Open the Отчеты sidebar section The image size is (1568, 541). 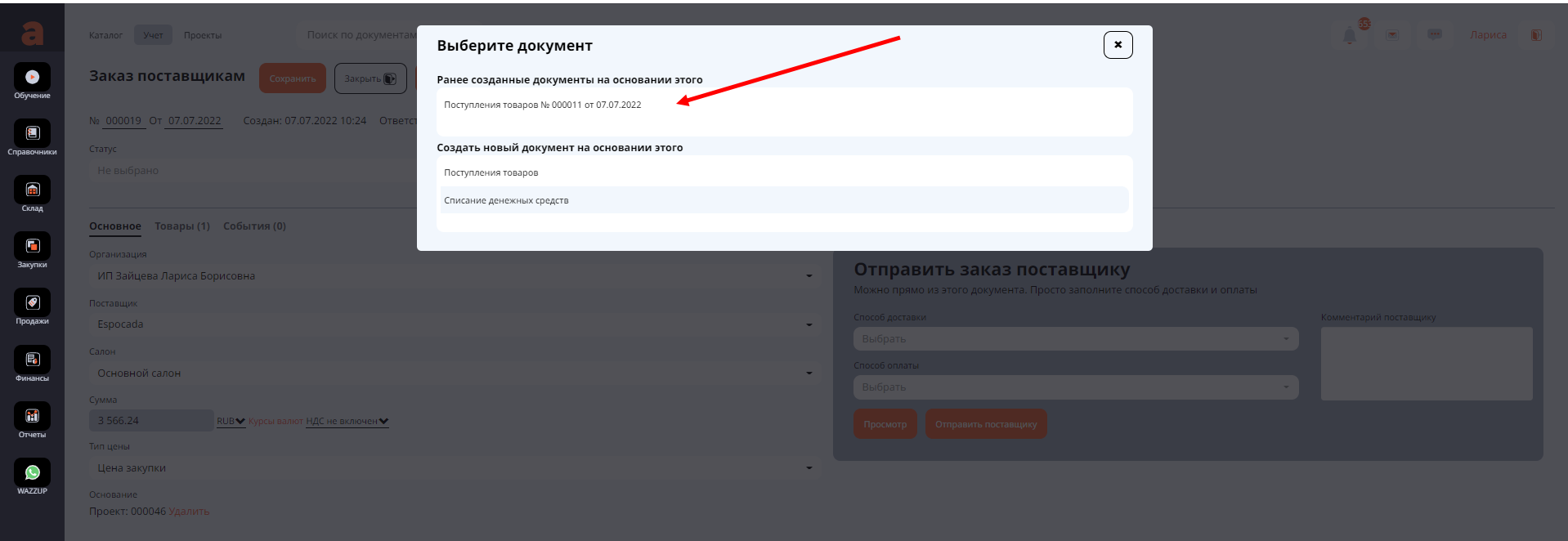pyautogui.click(x=32, y=418)
